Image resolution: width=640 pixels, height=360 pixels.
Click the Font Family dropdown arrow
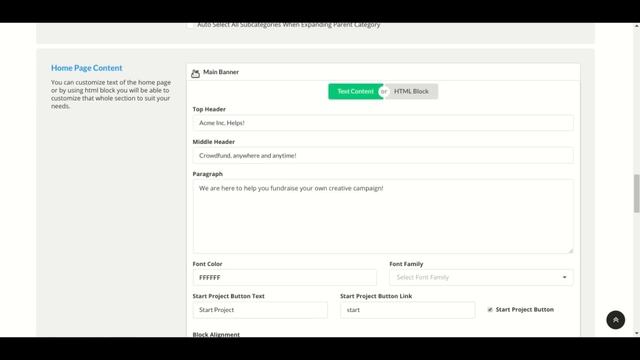click(x=564, y=278)
